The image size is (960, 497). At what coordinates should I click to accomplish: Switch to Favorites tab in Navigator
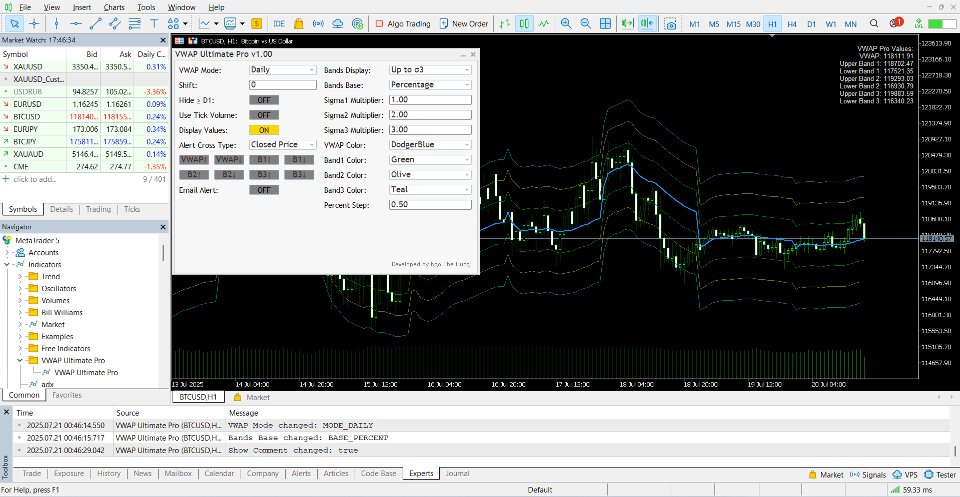[67, 395]
